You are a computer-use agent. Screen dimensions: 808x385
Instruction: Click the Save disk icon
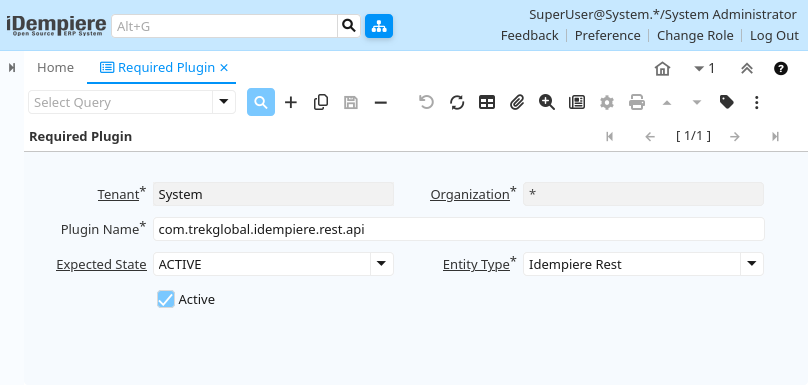coord(351,103)
